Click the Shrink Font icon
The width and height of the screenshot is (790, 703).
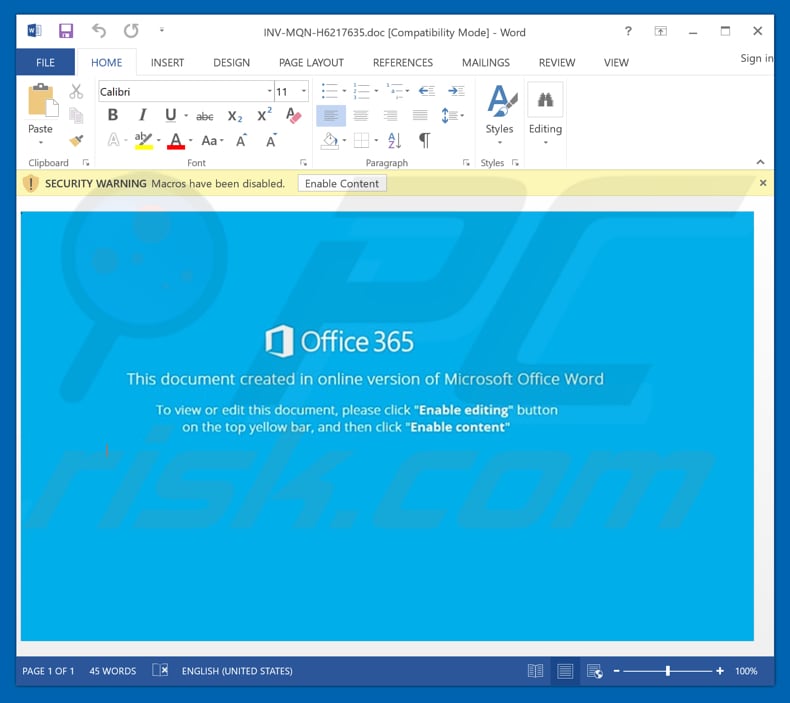(271, 140)
